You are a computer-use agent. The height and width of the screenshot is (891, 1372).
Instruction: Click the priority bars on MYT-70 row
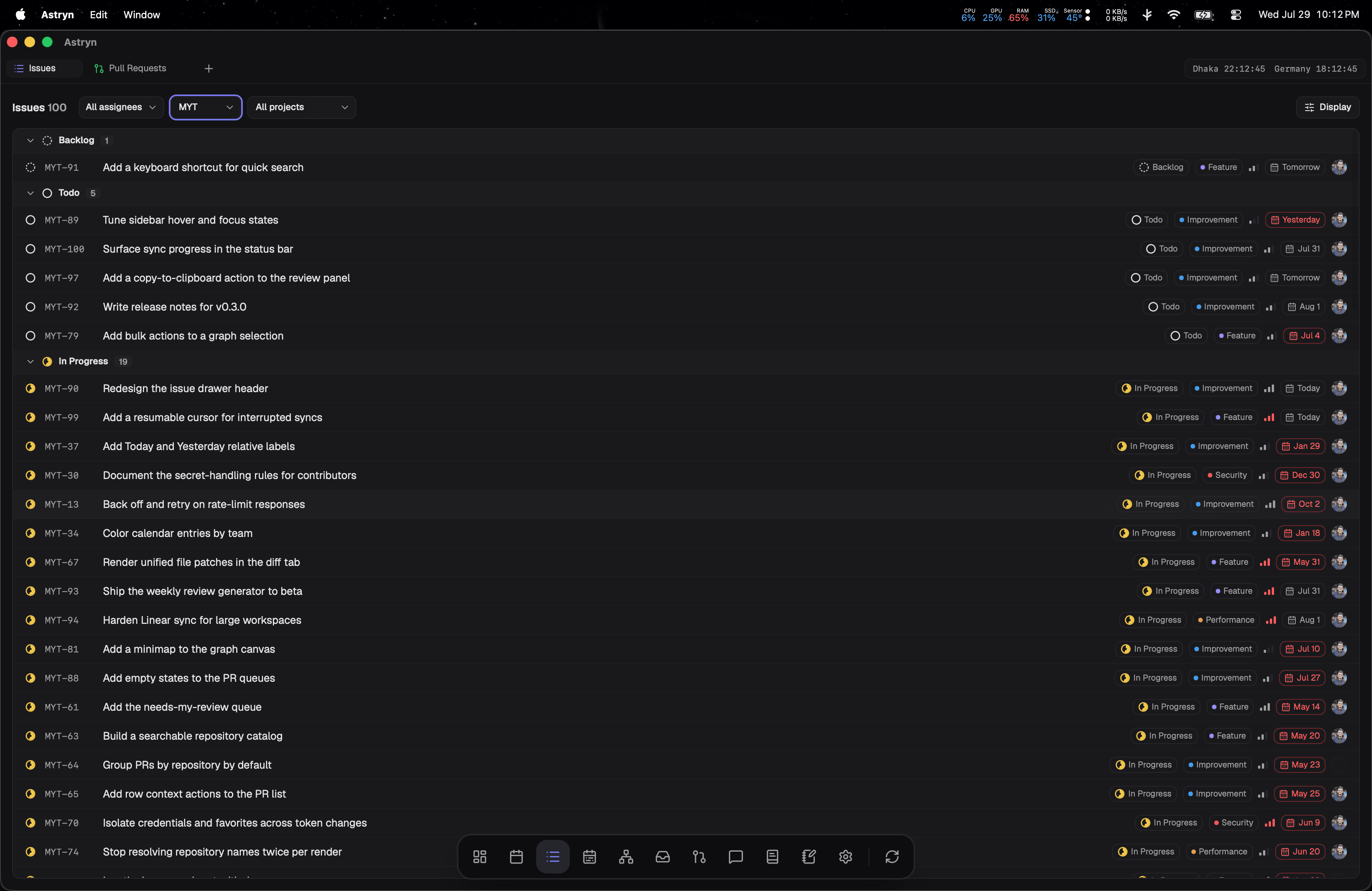[x=1269, y=823]
